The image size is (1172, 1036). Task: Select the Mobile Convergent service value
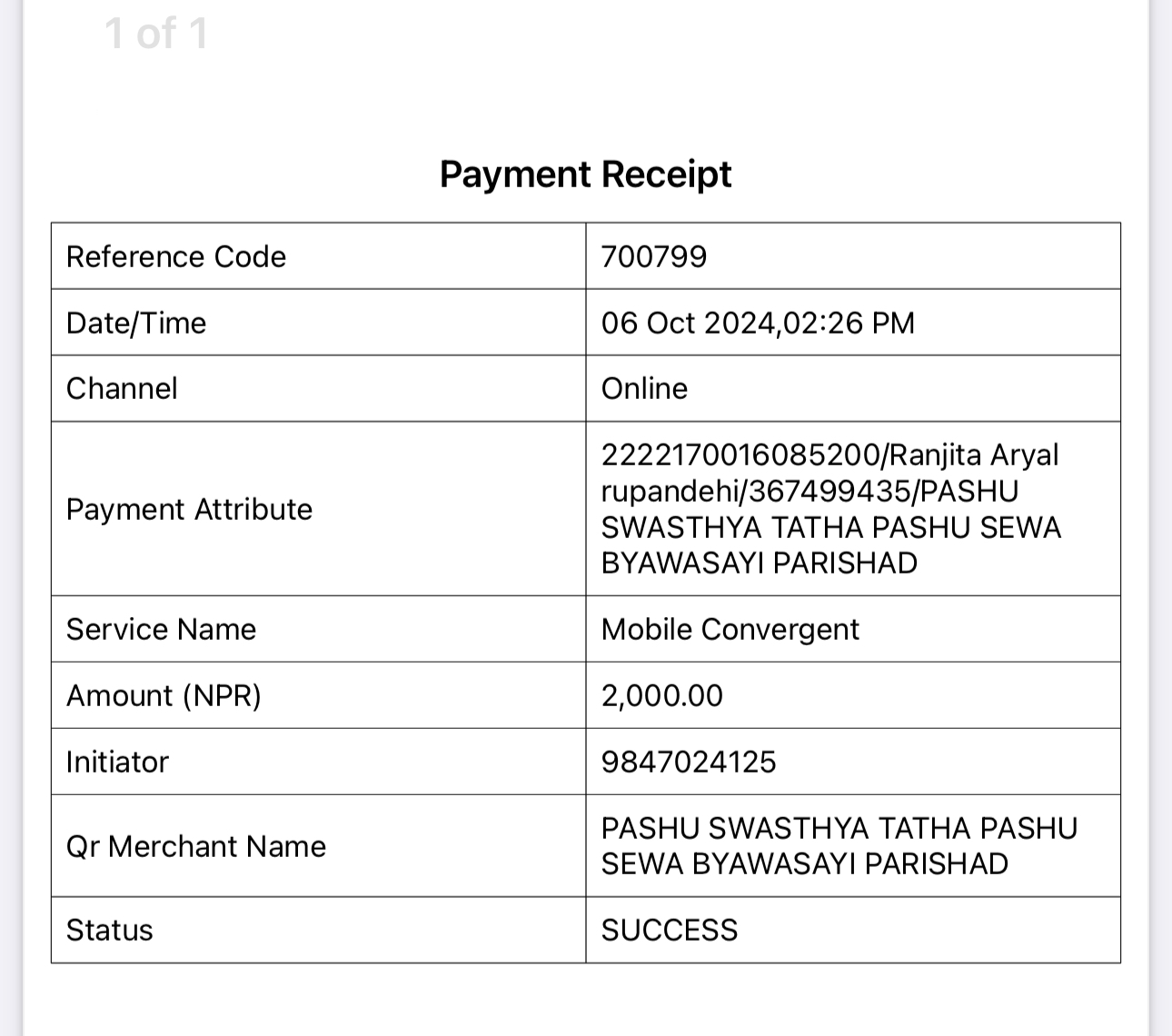pyautogui.click(x=730, y=629)
